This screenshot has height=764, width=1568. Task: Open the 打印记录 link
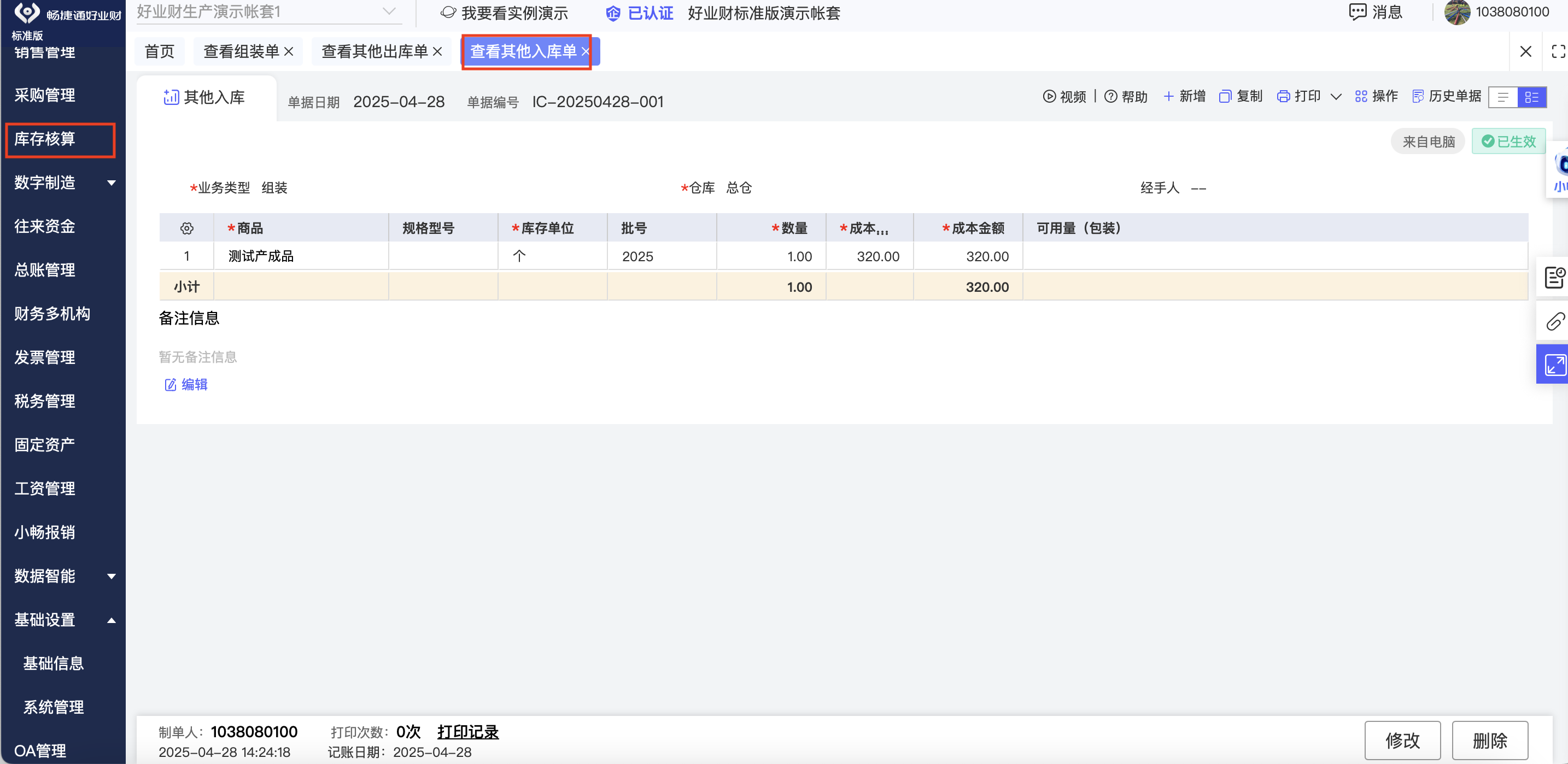click(467, 731)
